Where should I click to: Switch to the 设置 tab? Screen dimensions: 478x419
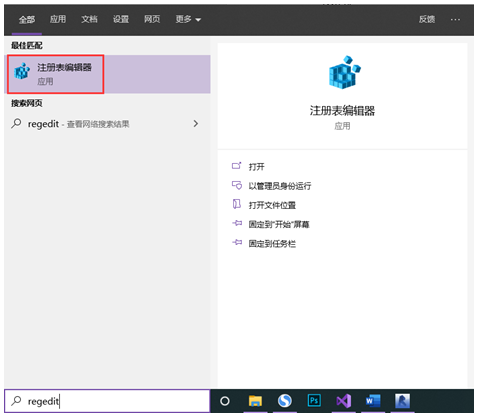(x=120, y=19)
